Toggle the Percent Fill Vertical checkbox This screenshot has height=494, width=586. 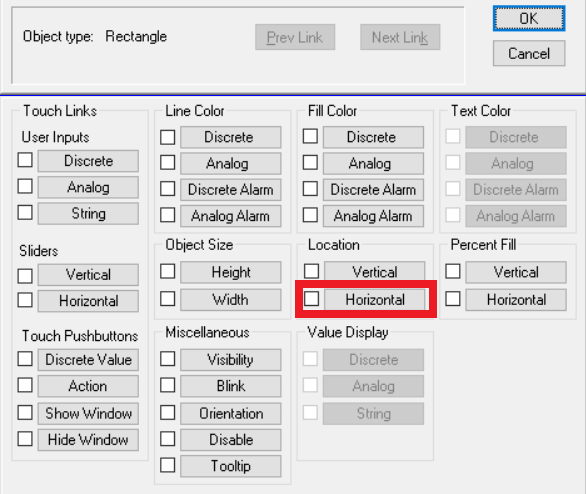point(453,271)
